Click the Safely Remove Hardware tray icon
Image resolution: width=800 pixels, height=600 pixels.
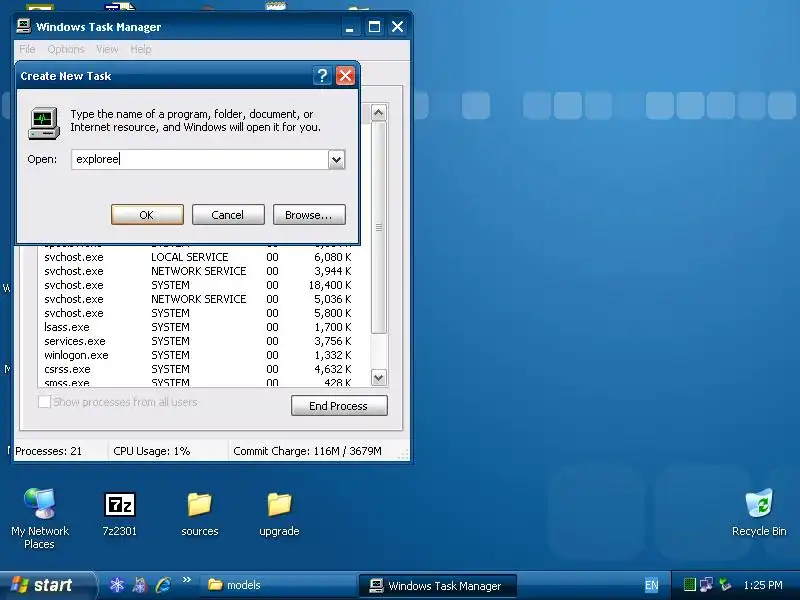(x=724, y=585)
